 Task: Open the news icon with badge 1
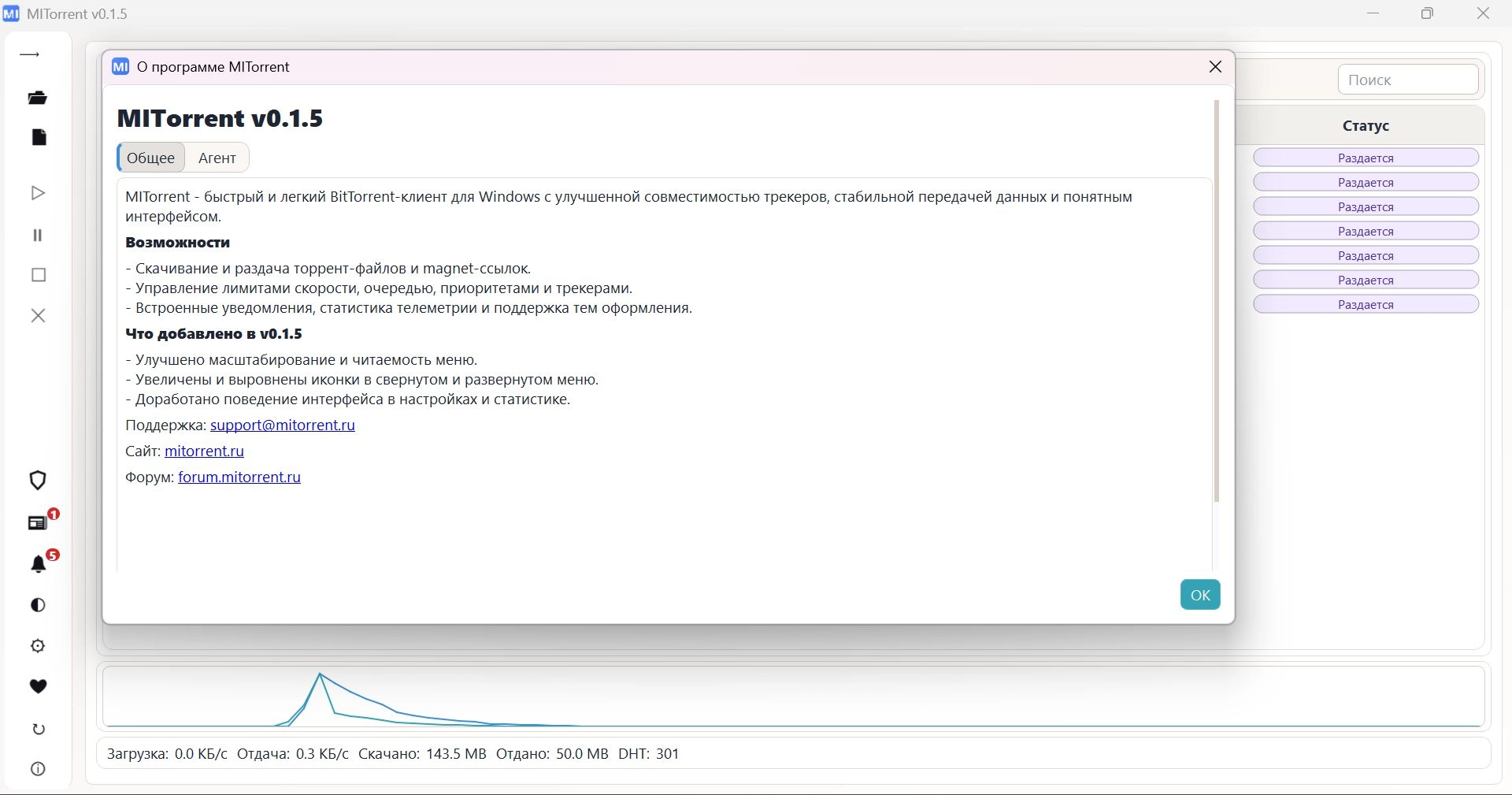click(x=38, y=522)
